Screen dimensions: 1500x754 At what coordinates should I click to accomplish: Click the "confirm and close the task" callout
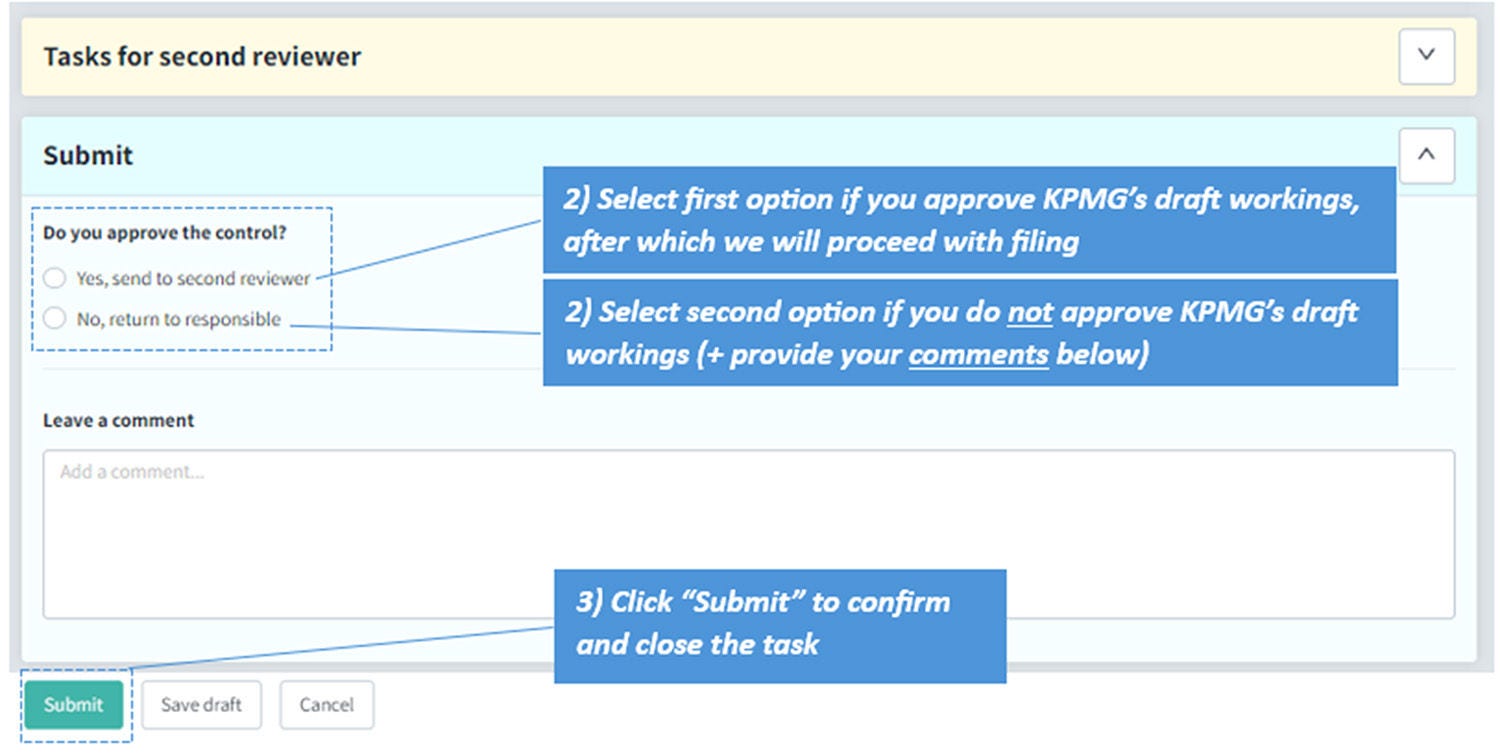click(x=779, y=623)
